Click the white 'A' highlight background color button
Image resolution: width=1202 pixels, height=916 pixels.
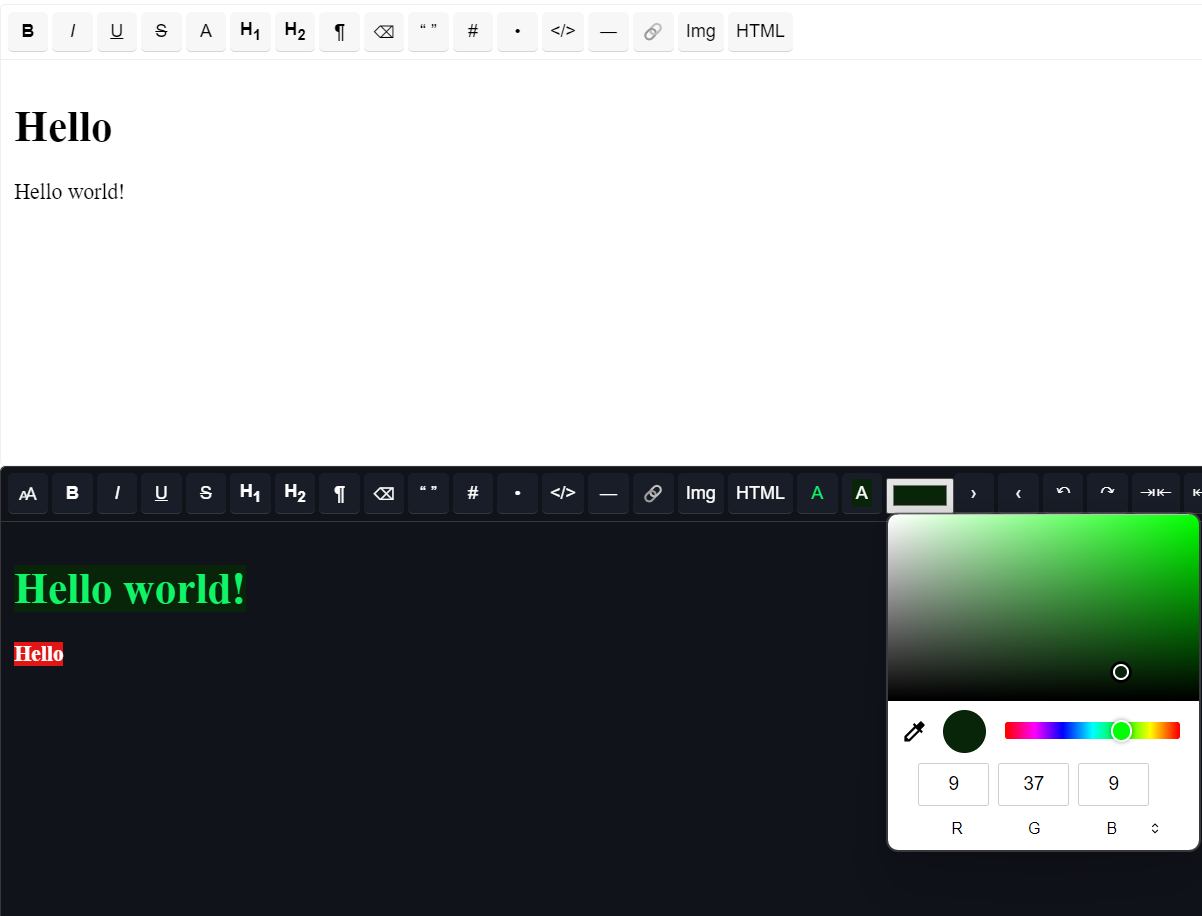[x=862, y=494]
